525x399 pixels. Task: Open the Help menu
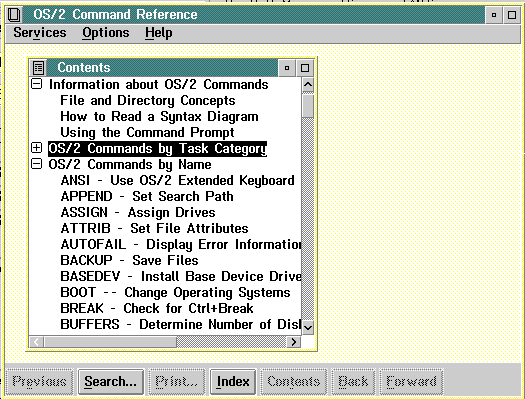click(x=159, y=33)
